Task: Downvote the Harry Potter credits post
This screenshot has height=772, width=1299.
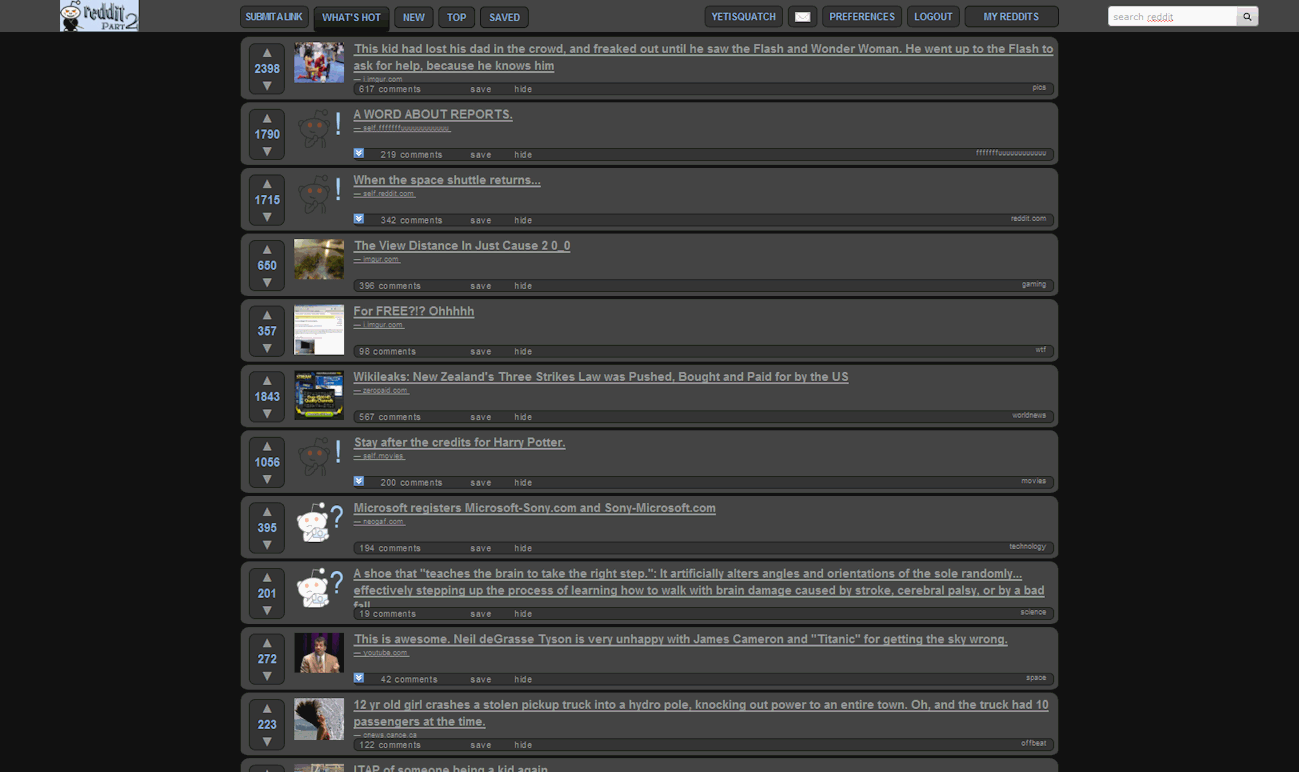Action: point(267,479)
